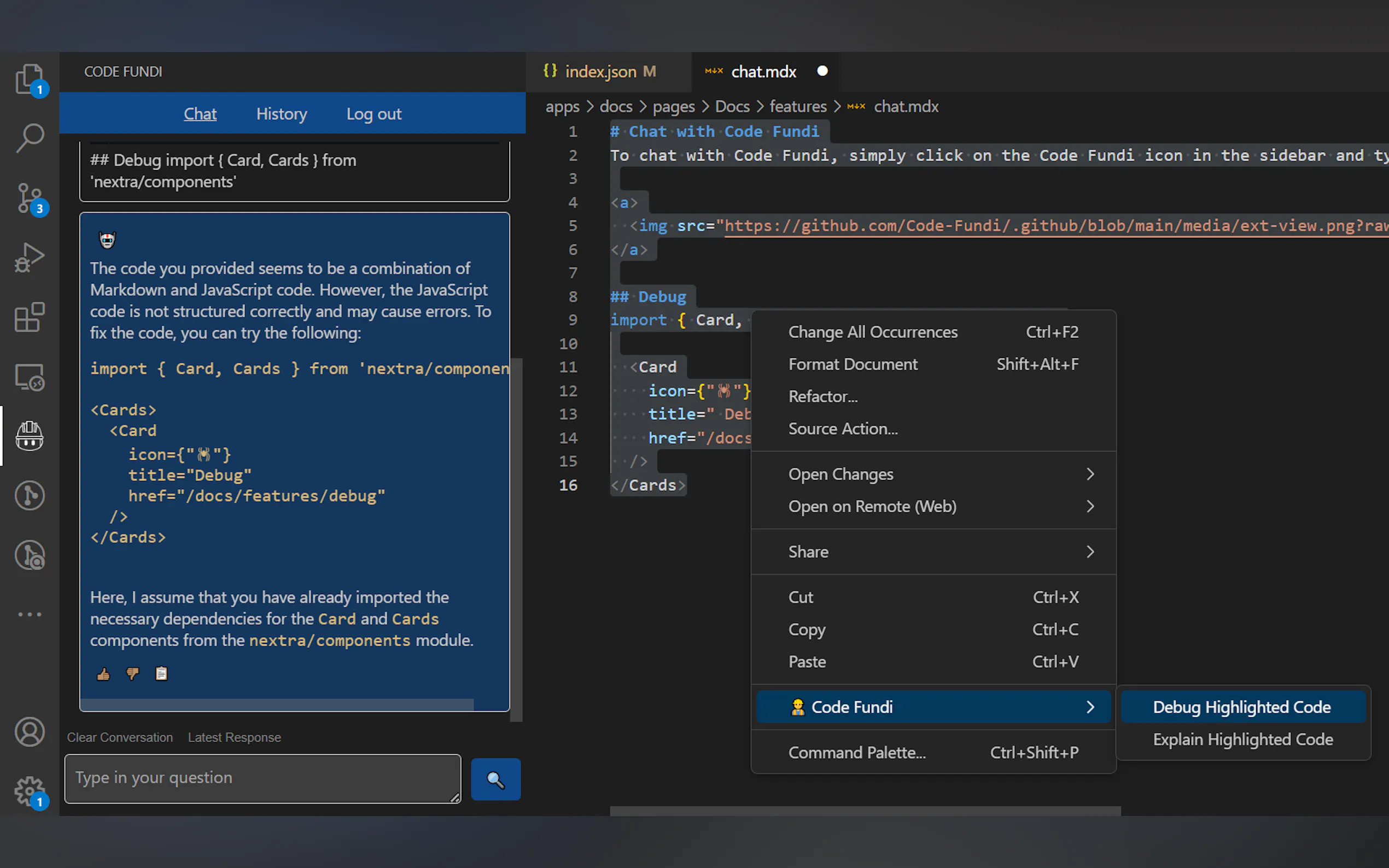Click the GitHub image URL on line 5
Viewport: 1389px width, 868px height.
1057,226
